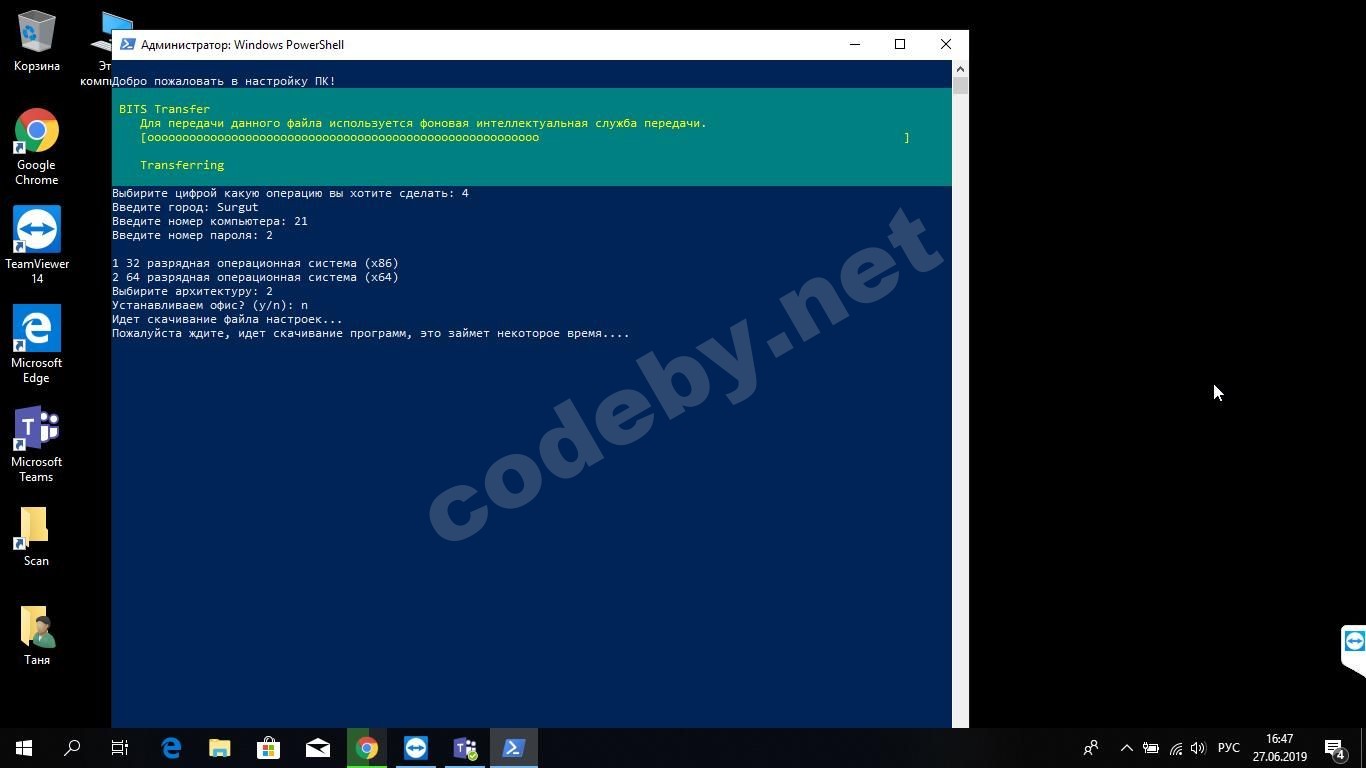The height and width of the screenshot is (768, 1366).
Task: Open the Mail app from the taskbar
Action: [x=318, y=748]
